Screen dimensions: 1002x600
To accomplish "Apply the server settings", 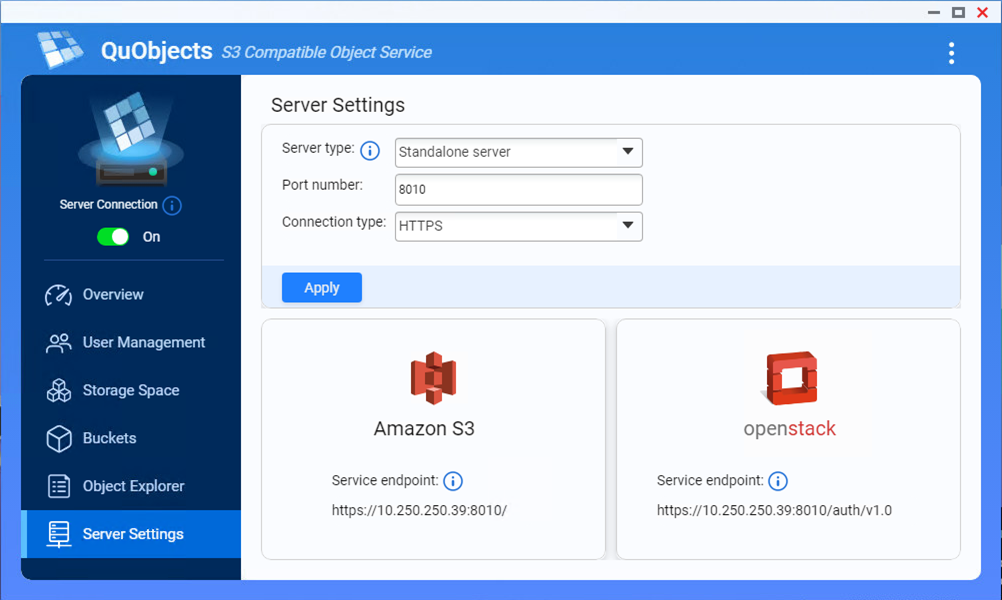I will [x=322, y=288].
